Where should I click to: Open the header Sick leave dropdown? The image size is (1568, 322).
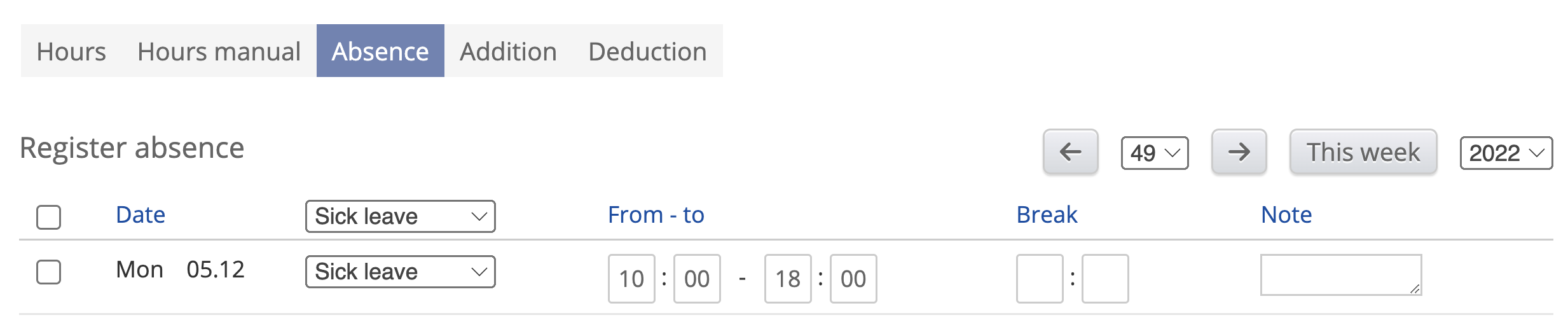coord(400,216)
